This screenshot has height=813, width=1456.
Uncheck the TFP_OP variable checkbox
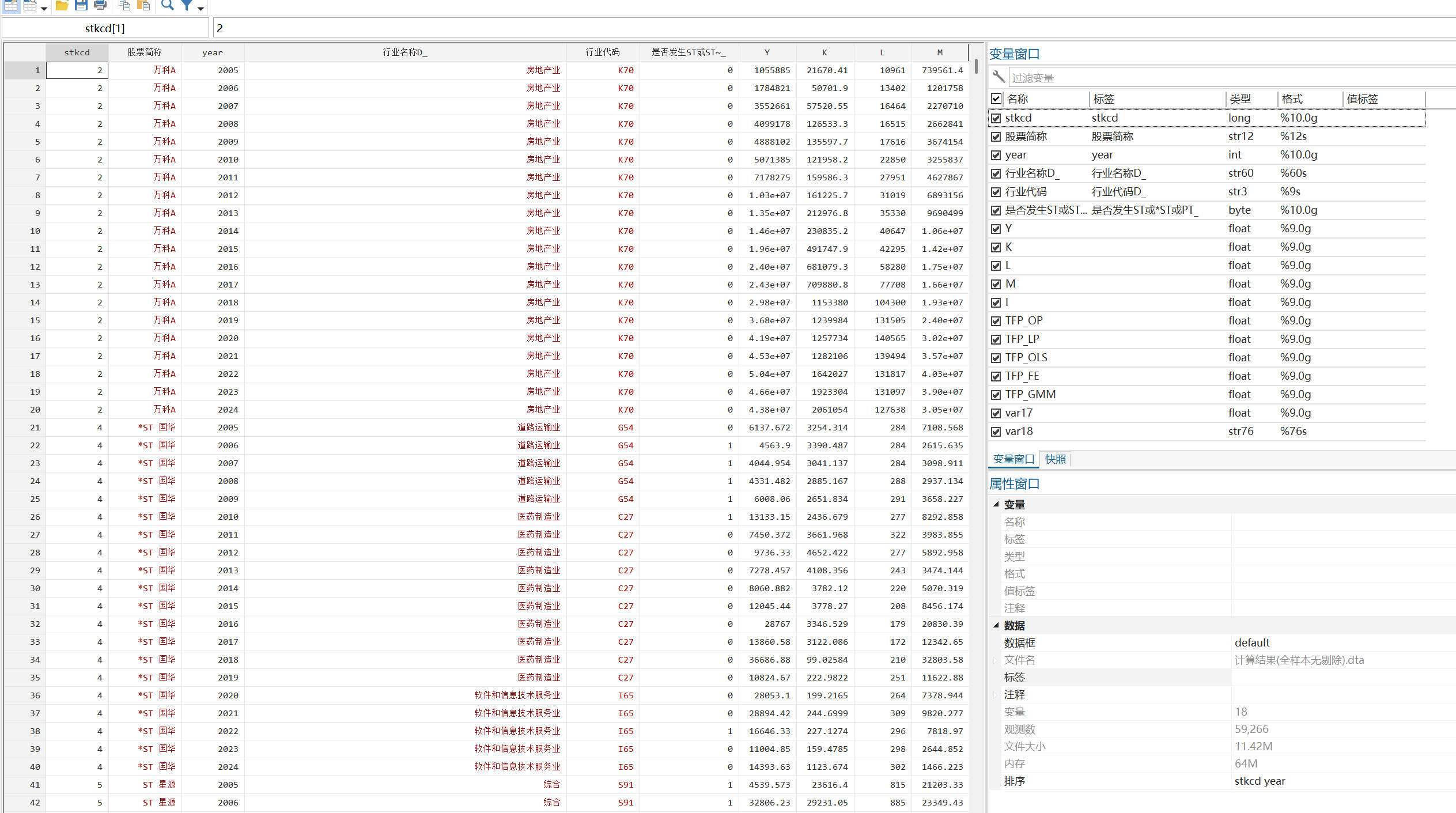pyautogui.click(x=996, y=321)
